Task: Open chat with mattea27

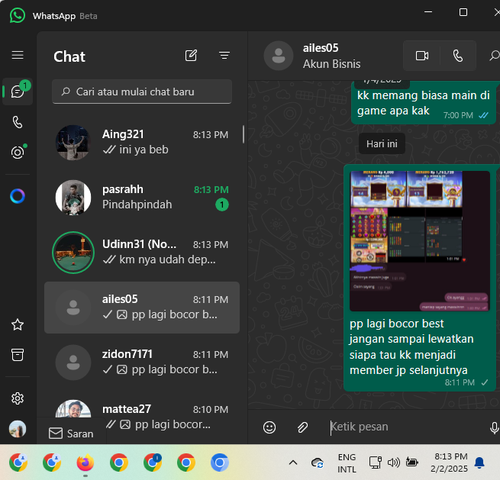Action: 142,417
